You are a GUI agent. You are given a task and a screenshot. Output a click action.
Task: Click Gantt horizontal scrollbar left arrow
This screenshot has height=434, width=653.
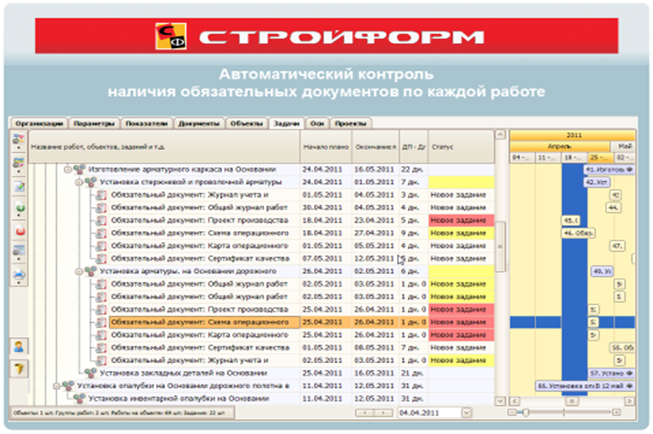click(515, 401)
